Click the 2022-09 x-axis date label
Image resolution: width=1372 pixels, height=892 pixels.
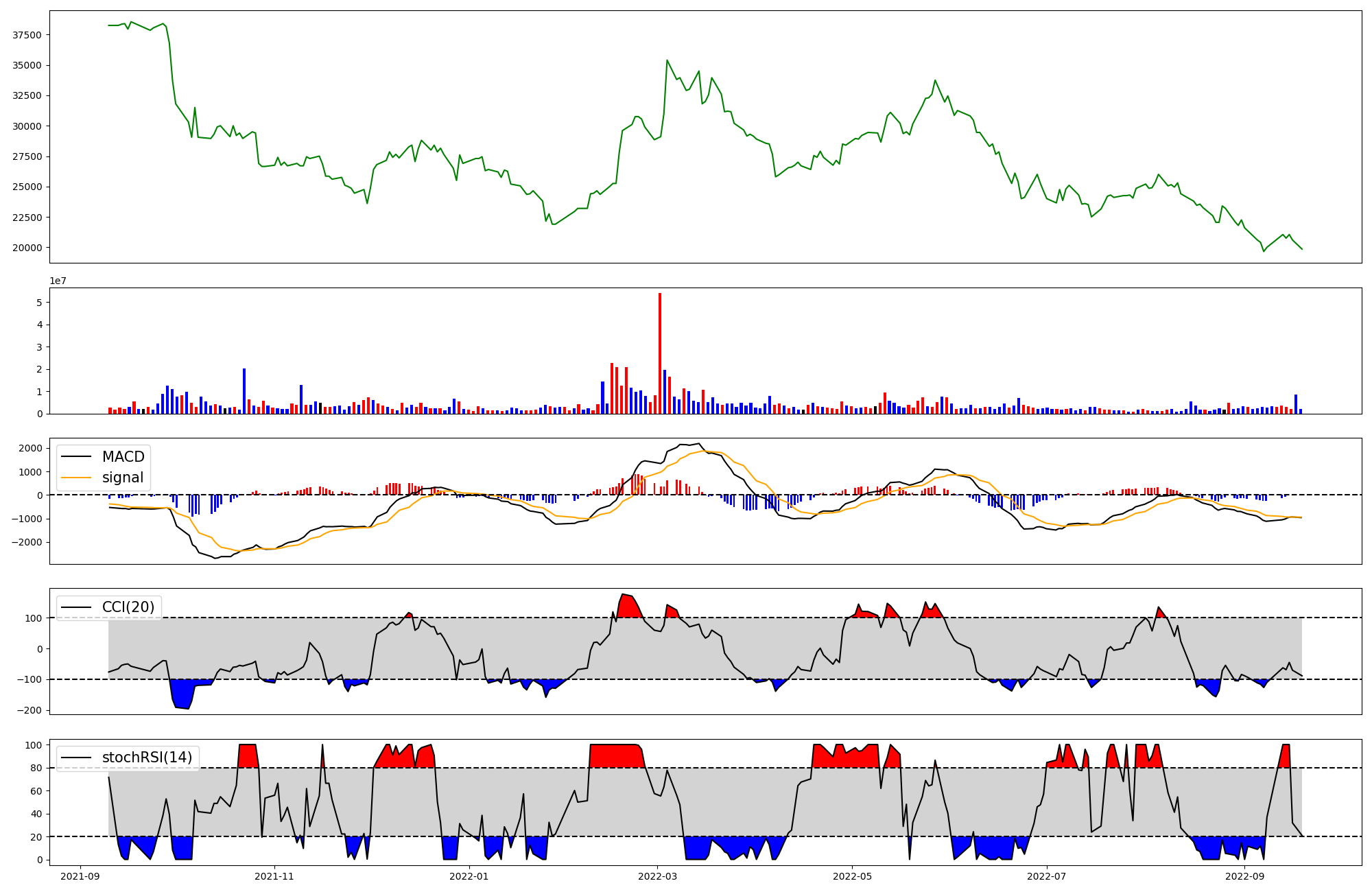pos(1245,876)
